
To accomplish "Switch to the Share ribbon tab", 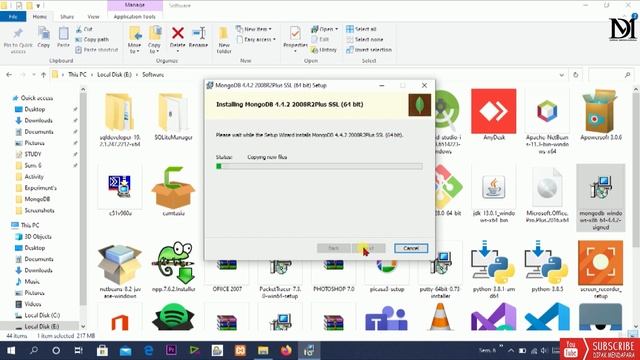I will (67, 17).
